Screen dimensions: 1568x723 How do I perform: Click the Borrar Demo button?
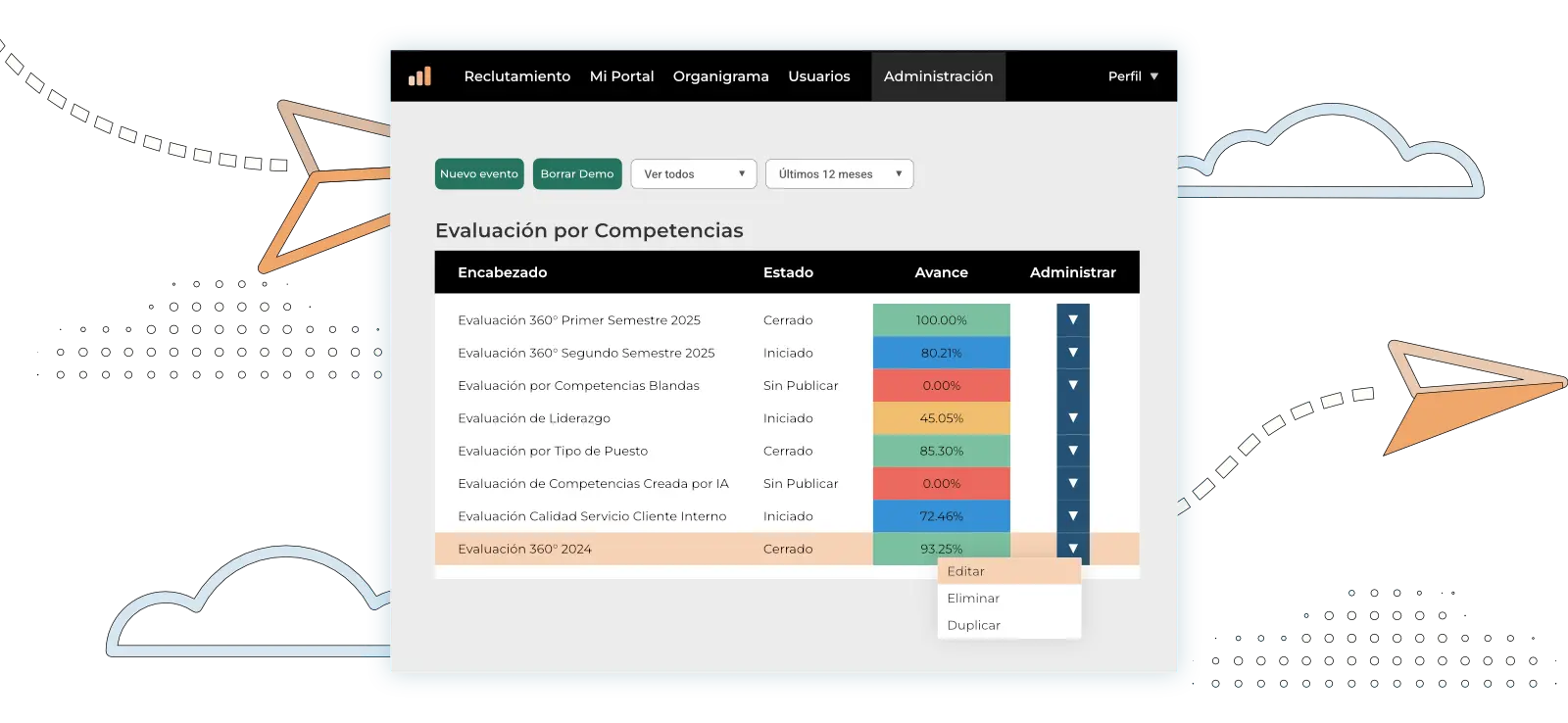pyautogui.click(x=577, y=174)
